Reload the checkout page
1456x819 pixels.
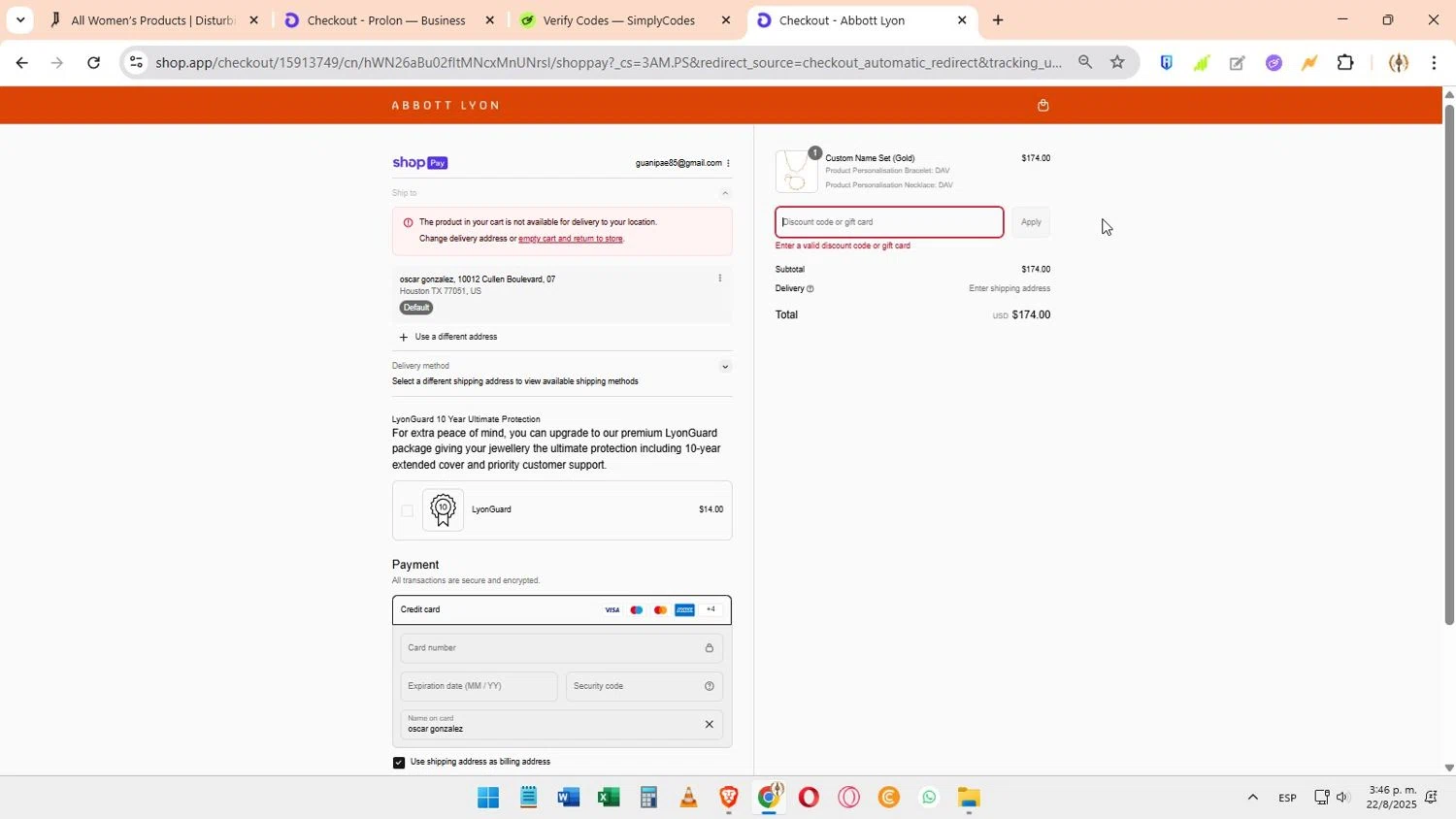[x=93, y=63]
